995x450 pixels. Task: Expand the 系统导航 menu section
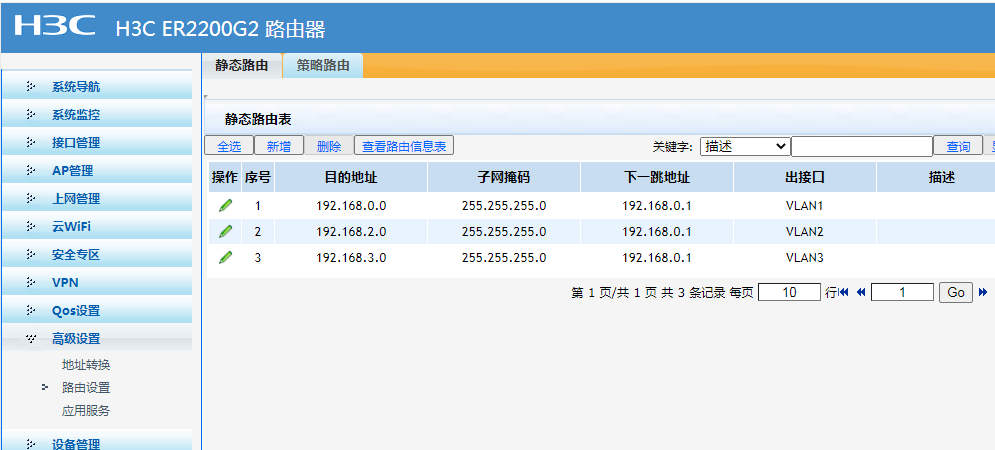tap(97, 87)
